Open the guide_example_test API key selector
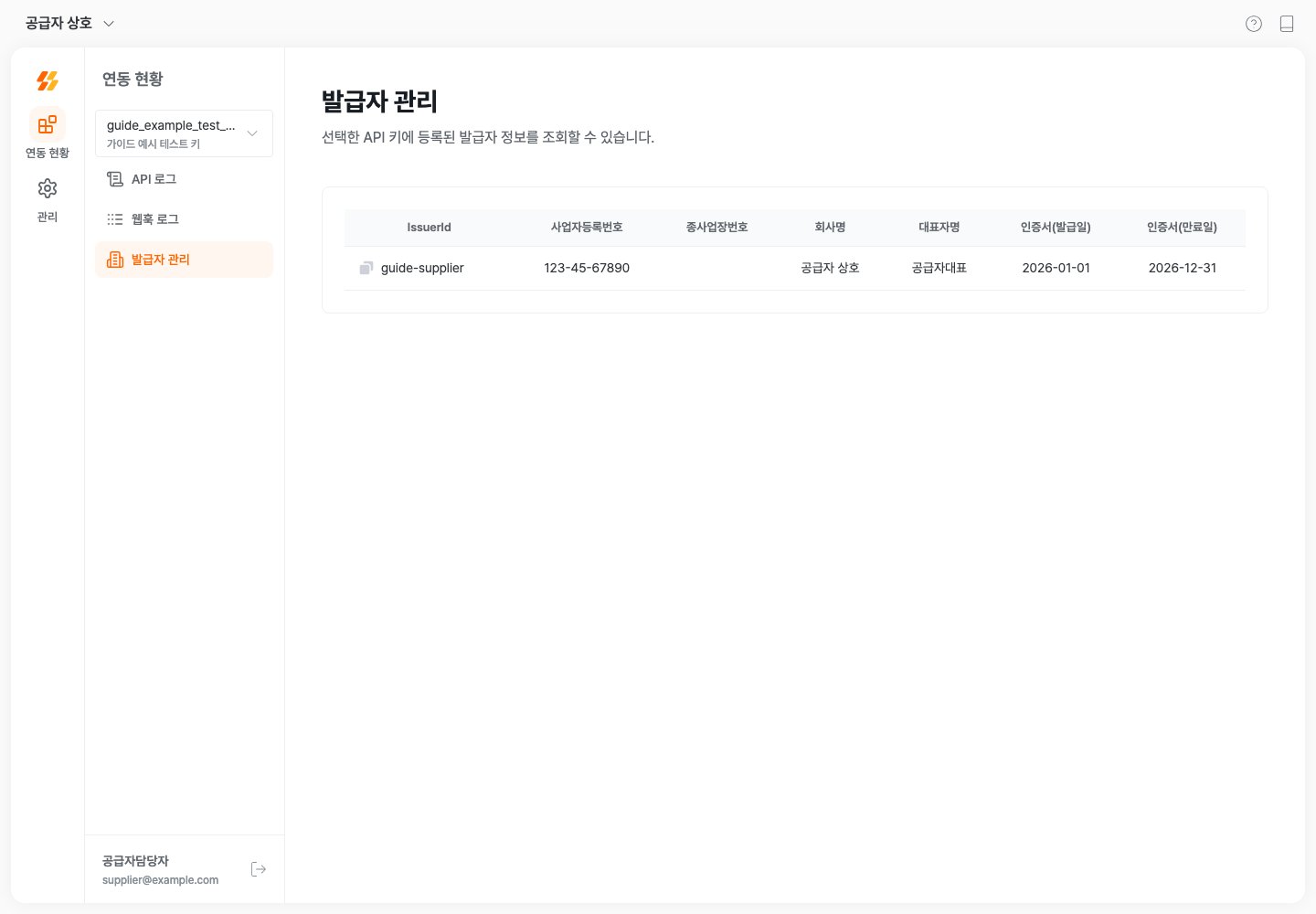1316x914 pixels. pos(184,133)
